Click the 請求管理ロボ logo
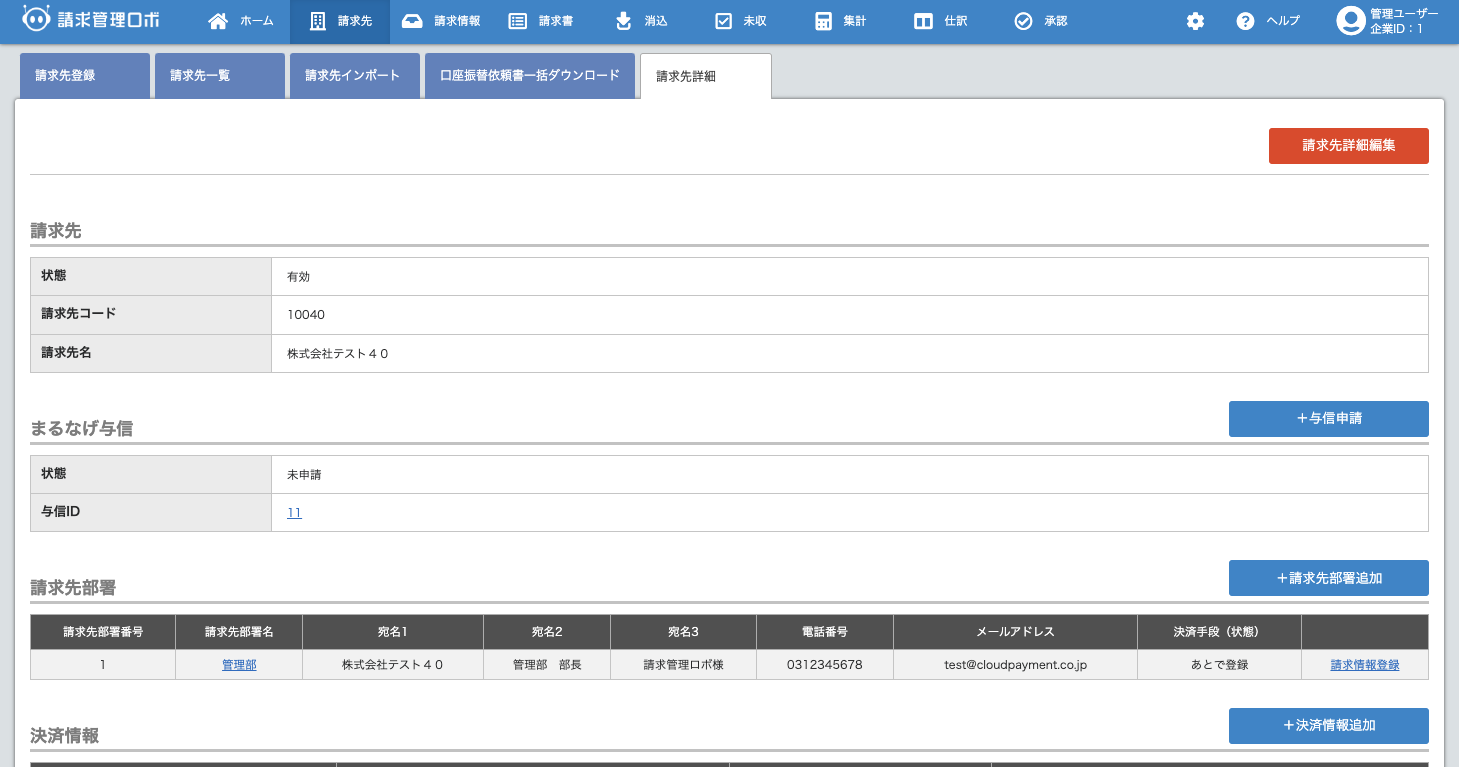 (91, 20)
